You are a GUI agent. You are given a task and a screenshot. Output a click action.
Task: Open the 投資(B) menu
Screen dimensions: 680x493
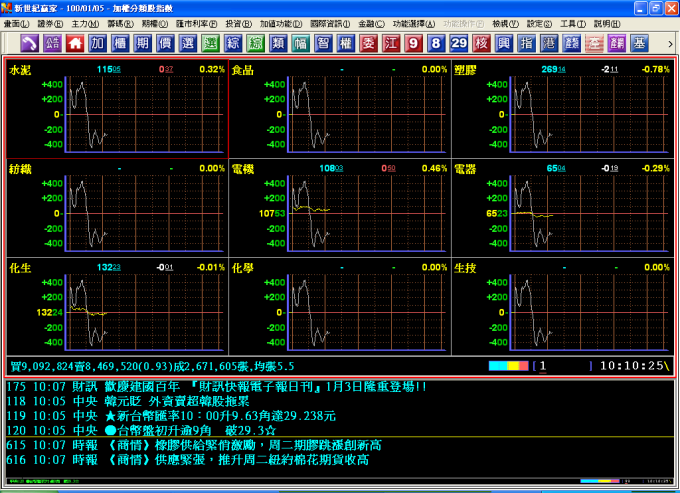pos(239,24)
